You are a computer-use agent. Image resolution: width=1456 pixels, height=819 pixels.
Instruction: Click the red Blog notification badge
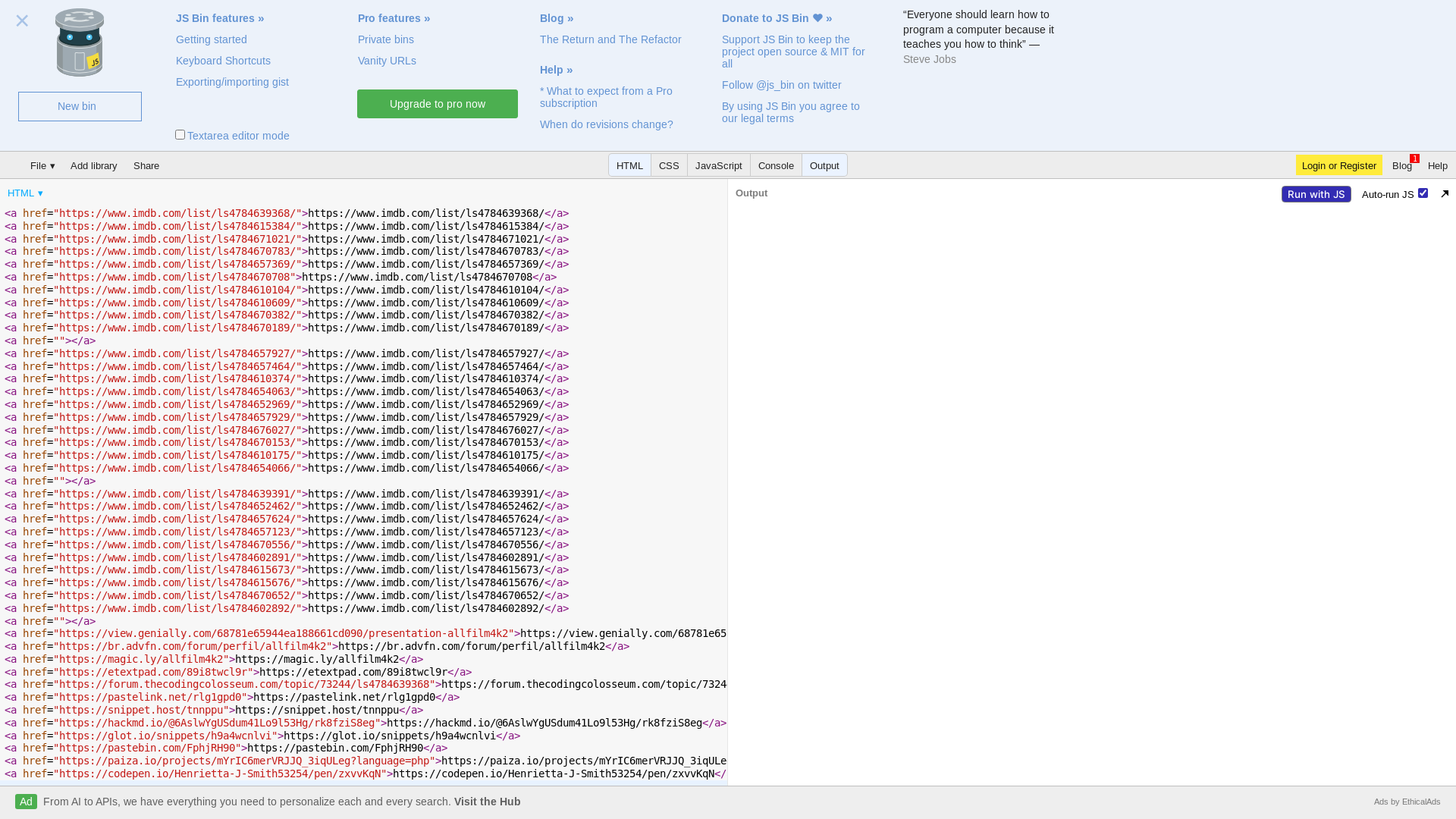(1414, 158)
